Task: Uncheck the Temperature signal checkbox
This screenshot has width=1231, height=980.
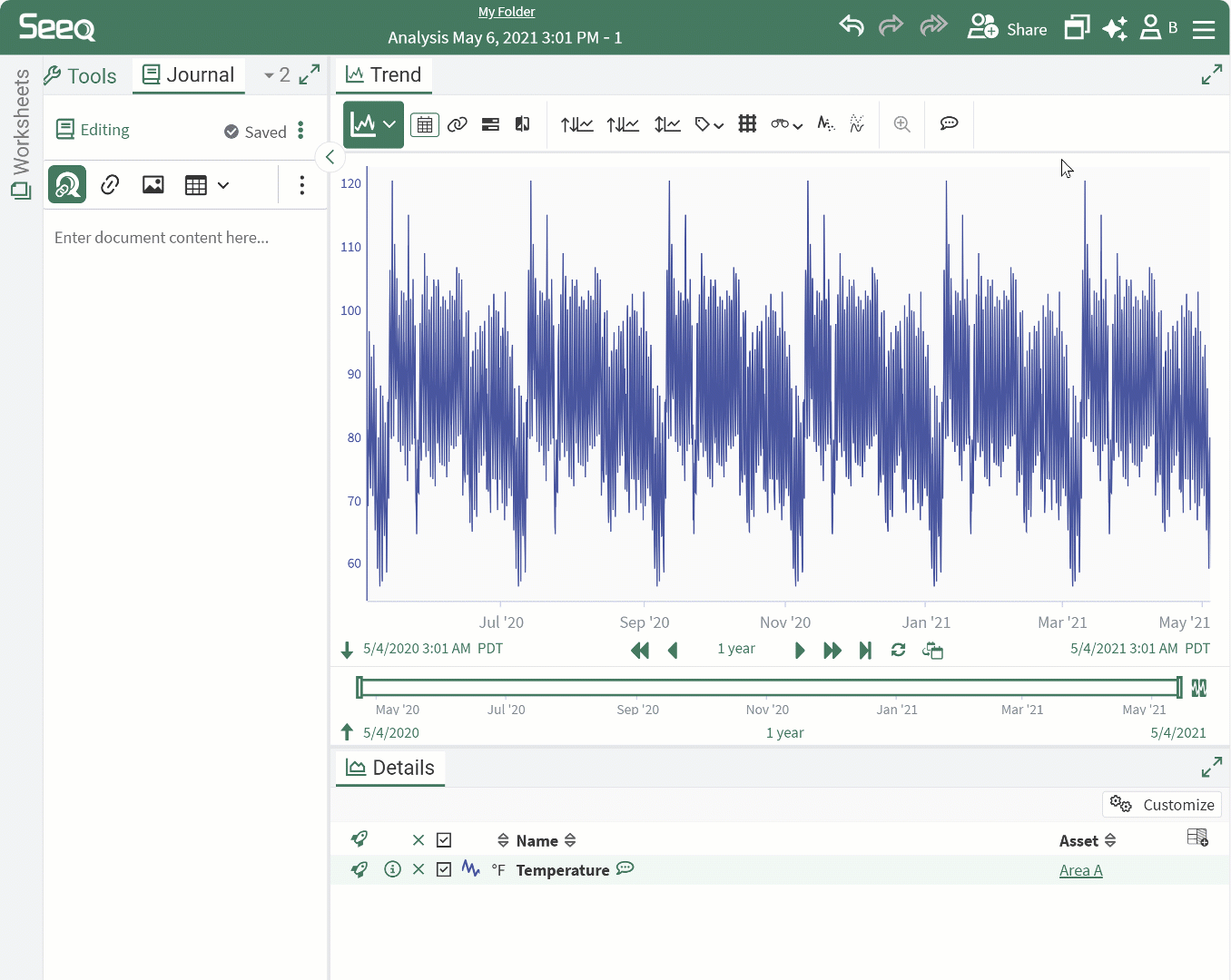Action: click(444, 869)
